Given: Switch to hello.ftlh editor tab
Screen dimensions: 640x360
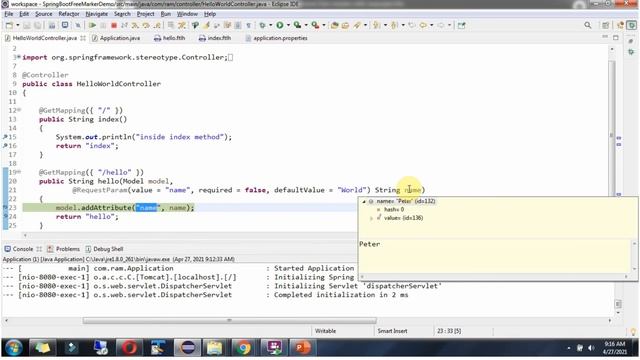Looking at the screenshot, I should tap(169, 38).
